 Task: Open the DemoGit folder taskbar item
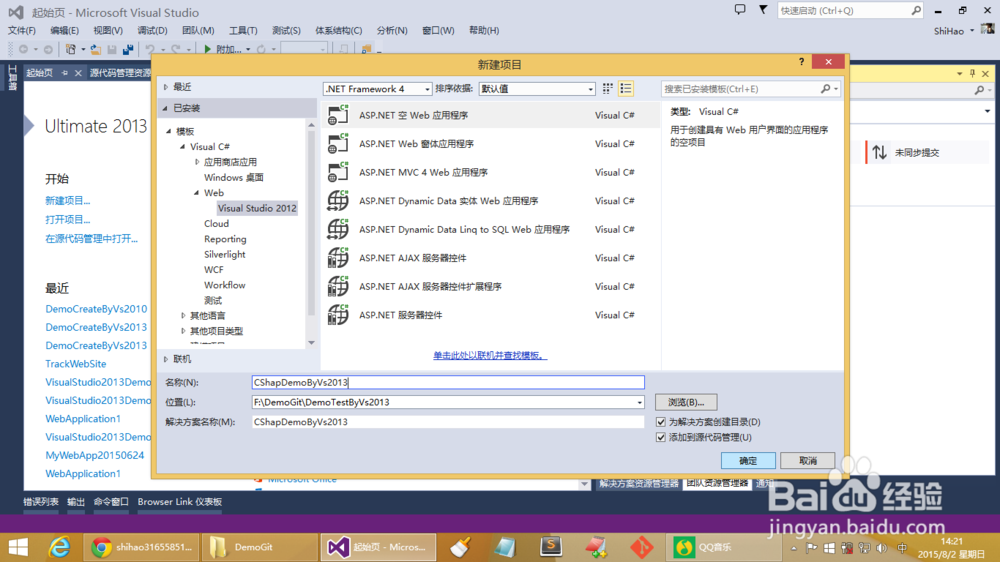(259, 547)
